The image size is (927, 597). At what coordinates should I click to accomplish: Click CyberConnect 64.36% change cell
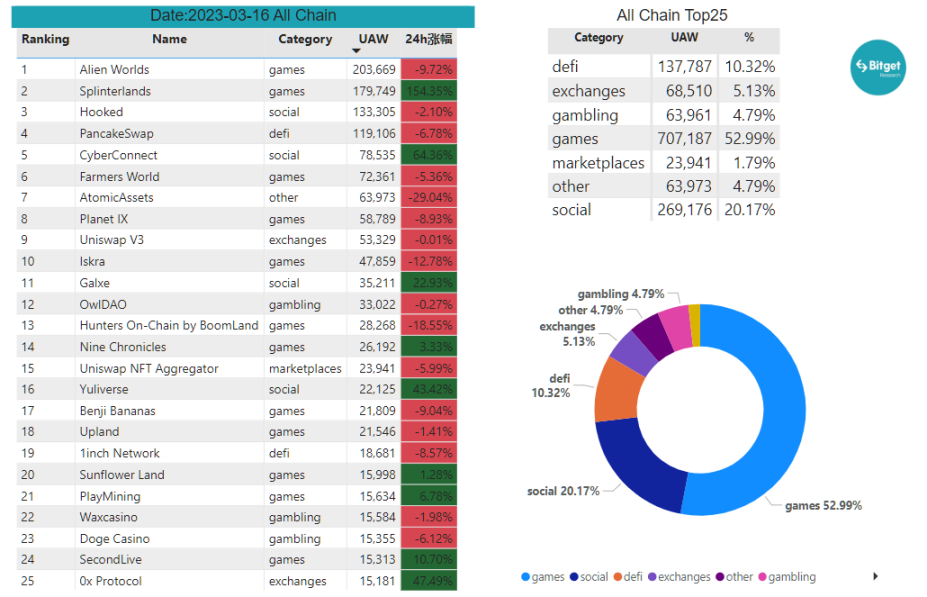pyautogui.click(x=429, y=155)
